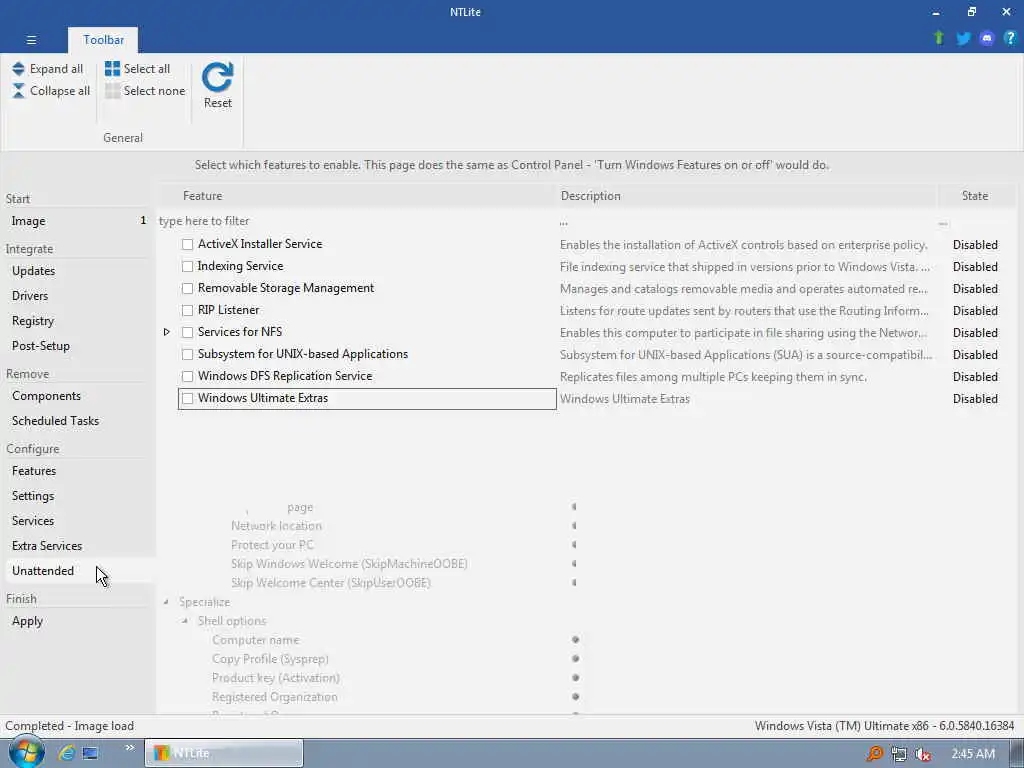The height and width of the screenshot is (768, 1024).
Task: Click the RIP Listener description text
Action: (744, 311)
